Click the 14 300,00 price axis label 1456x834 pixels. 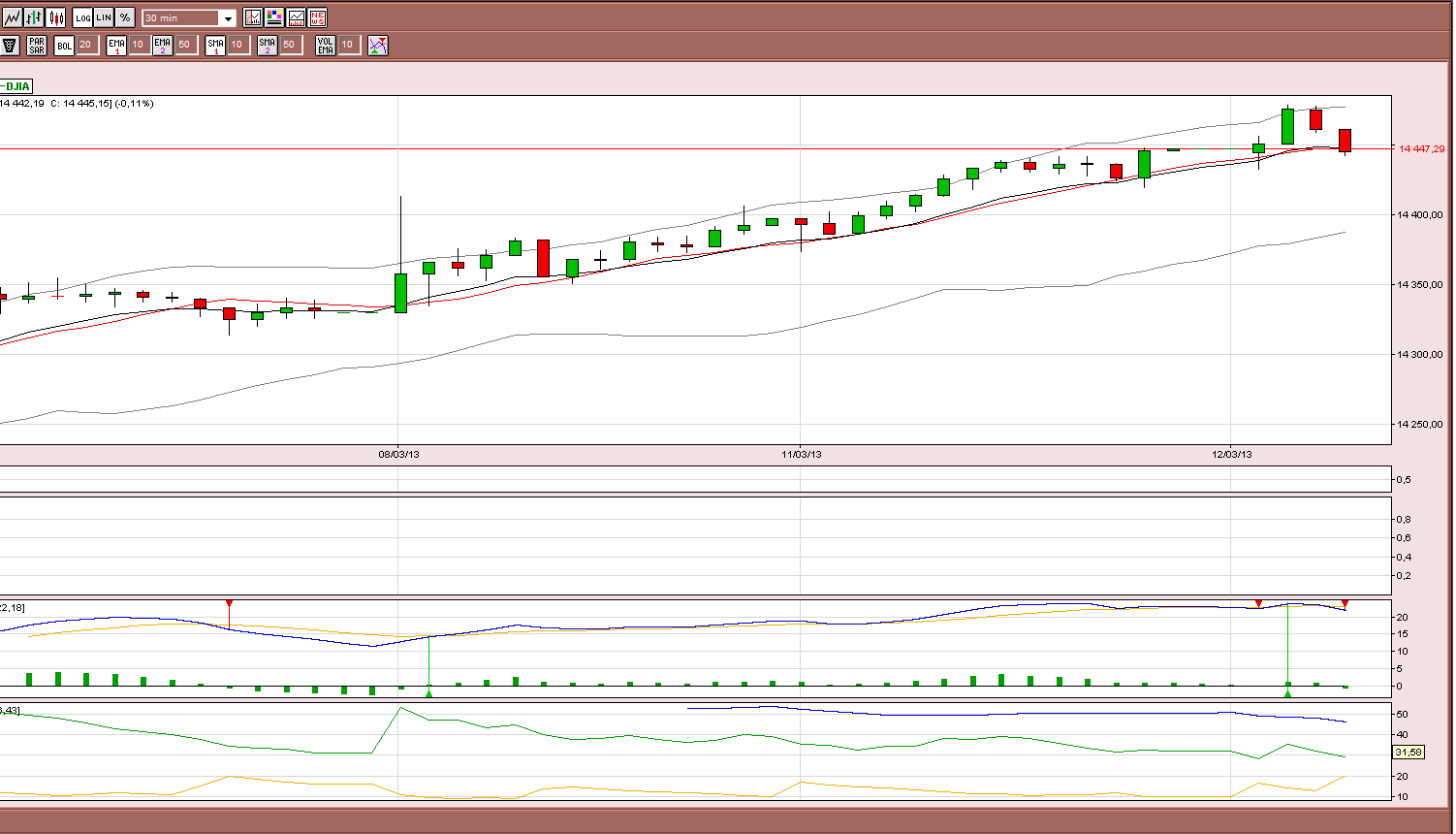click(1420, 354)
